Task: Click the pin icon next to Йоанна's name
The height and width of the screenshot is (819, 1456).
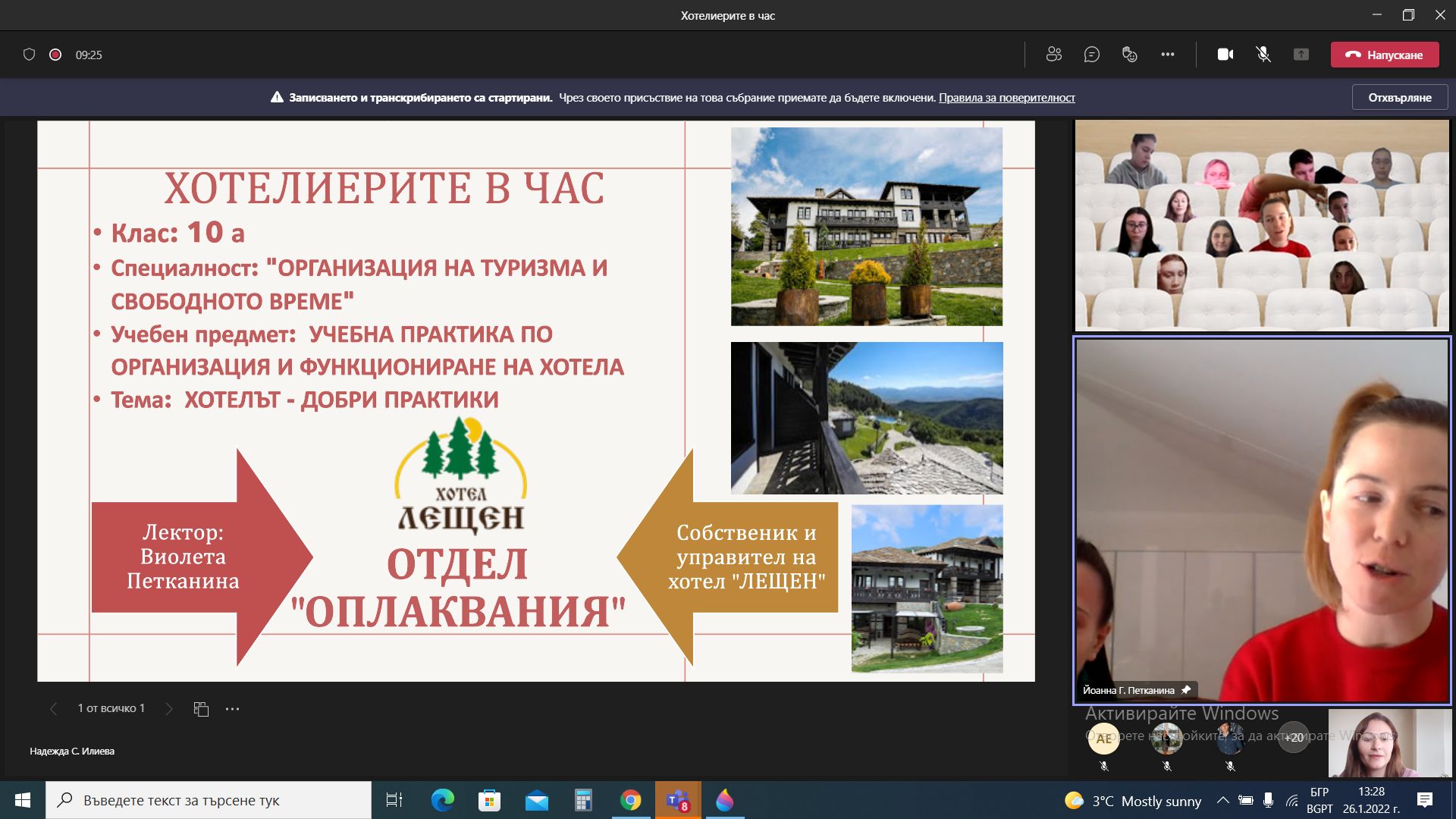Action: 1186,690
